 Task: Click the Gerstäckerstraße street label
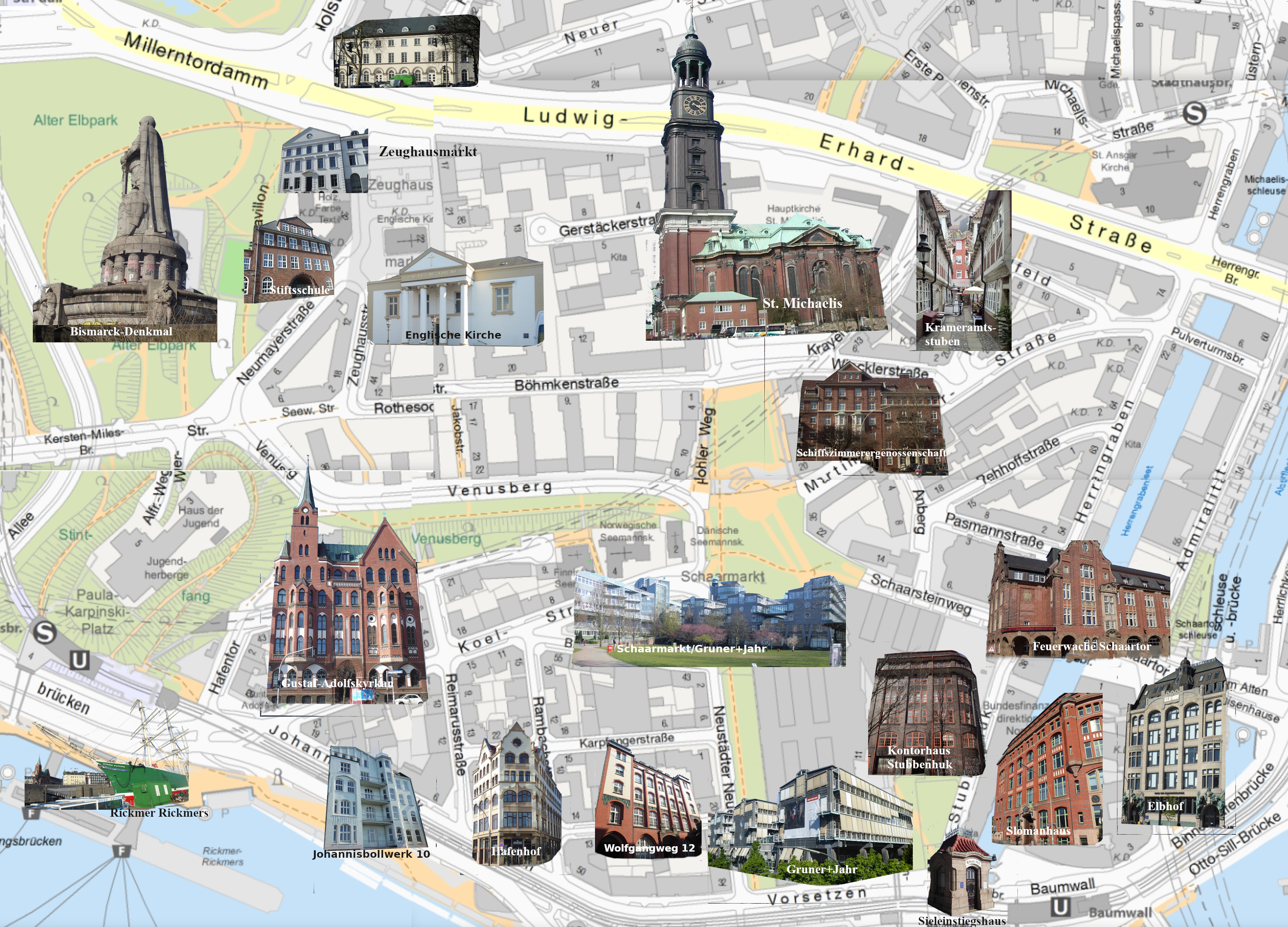pos(608,226)
